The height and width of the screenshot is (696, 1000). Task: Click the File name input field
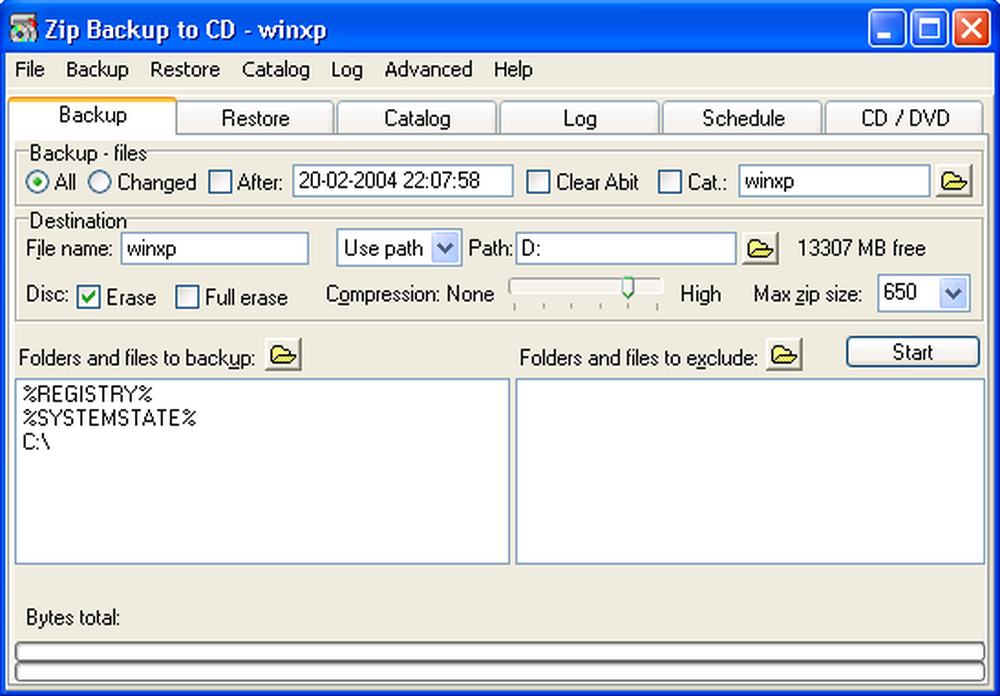point(215,248)
